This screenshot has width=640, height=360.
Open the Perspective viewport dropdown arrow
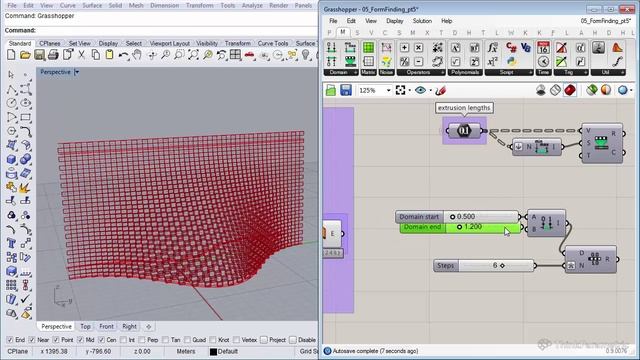[76, 72]
